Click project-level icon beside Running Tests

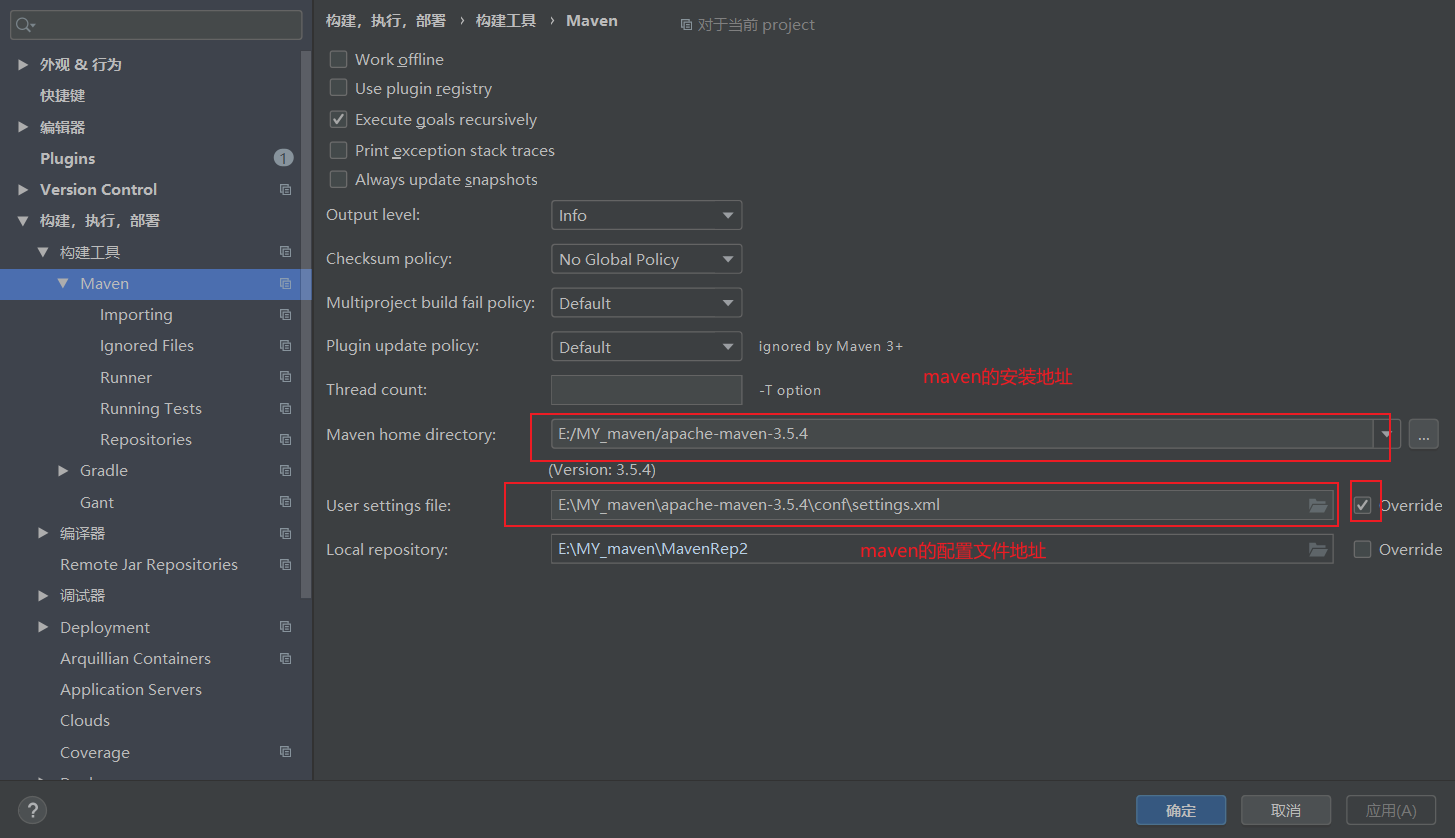(x=285, y=409)
